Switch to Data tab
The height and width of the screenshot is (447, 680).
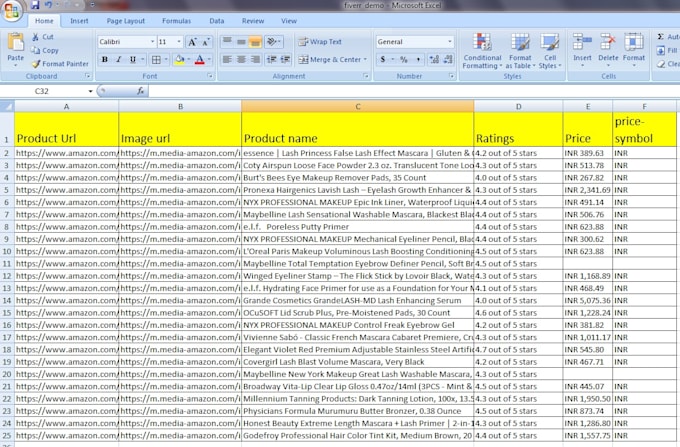tap(216, 21)
